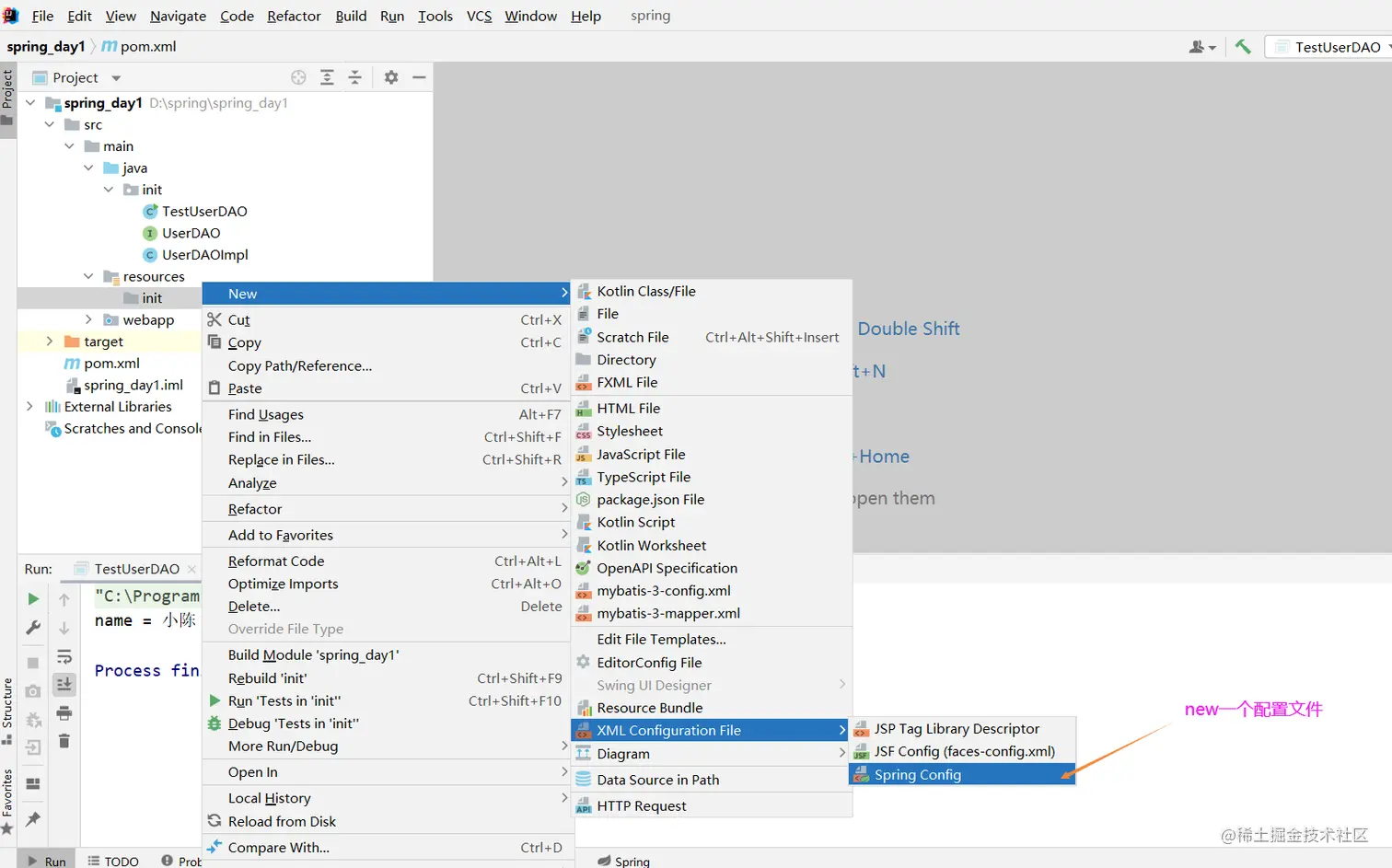Image resolution: width=1392 pixels, height=868 pixels.
Task: Open the Refactor menu in menu bar
Action: 294,16
